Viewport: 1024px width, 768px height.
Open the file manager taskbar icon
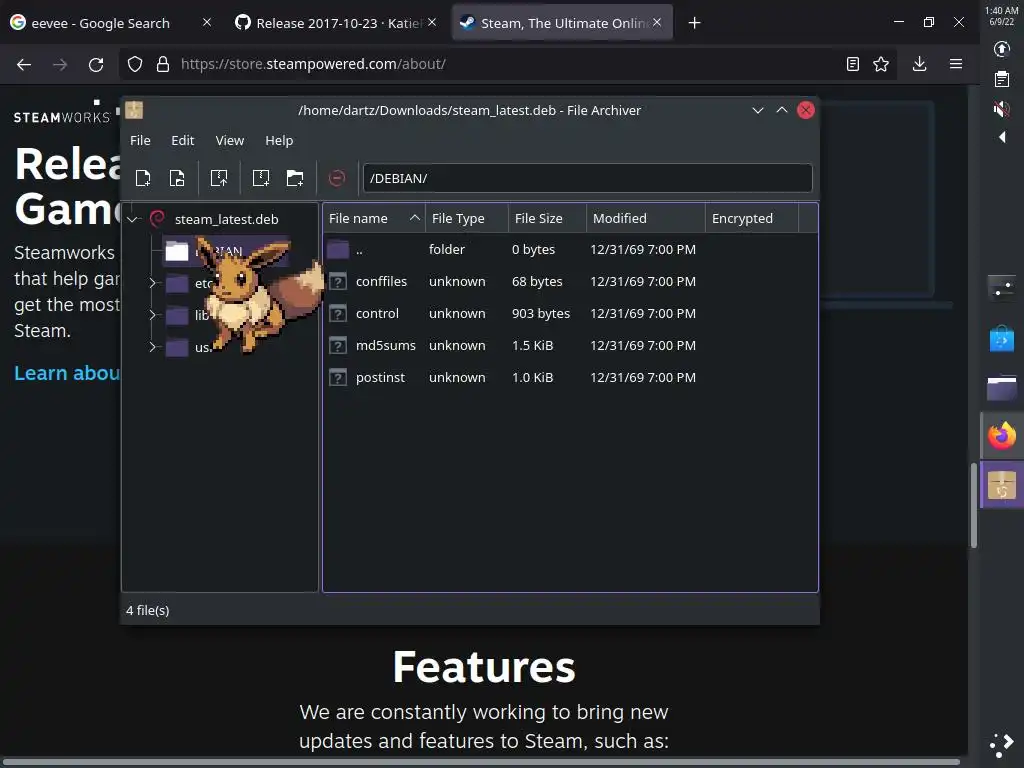tap(1002, 387)
